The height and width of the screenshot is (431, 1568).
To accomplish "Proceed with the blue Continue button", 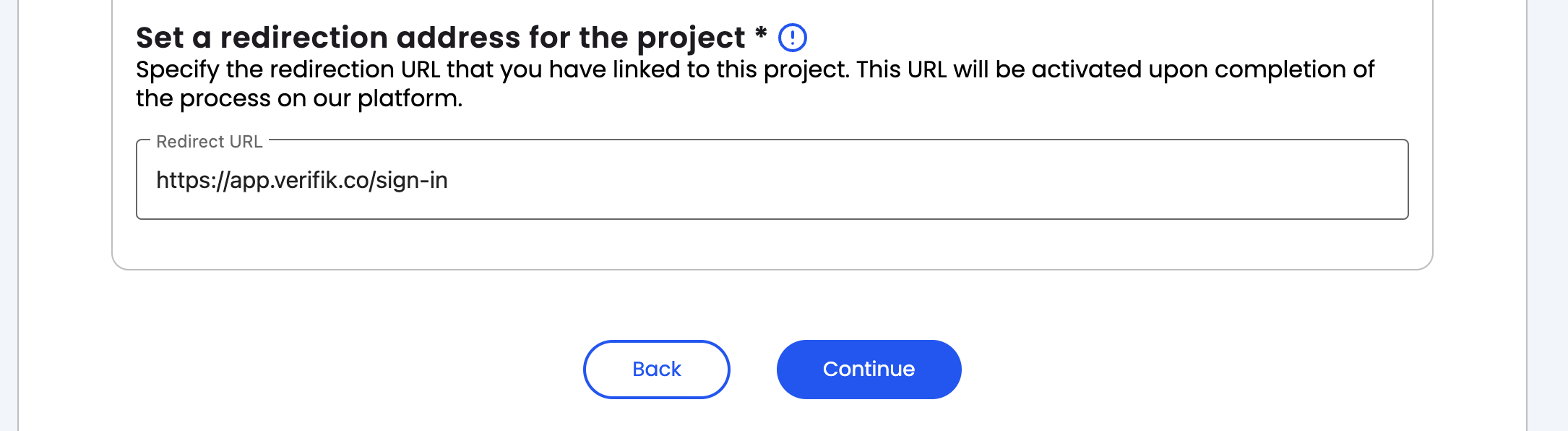I will click(869, 369).
